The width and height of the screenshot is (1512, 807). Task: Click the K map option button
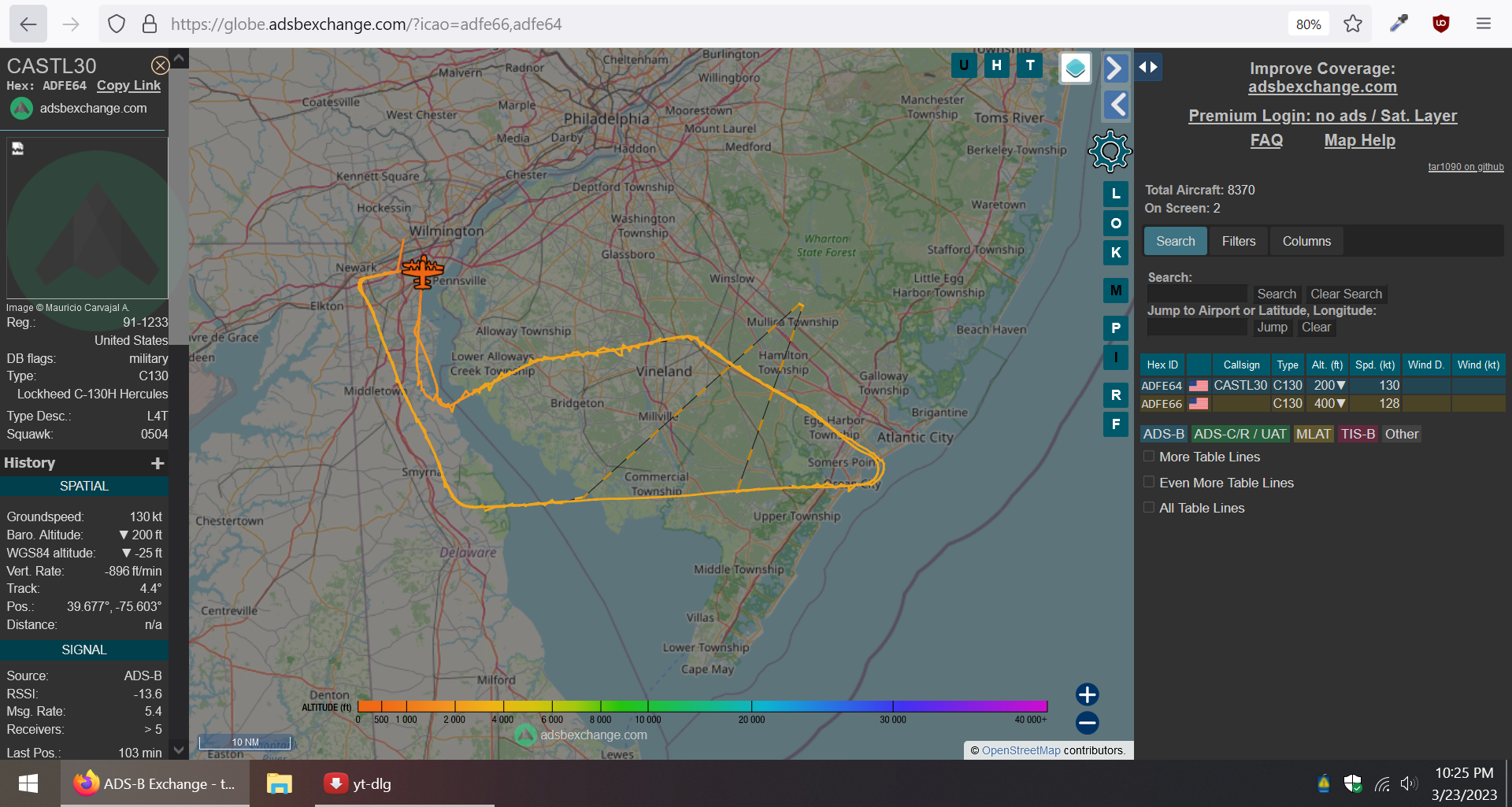[1116, 253]
